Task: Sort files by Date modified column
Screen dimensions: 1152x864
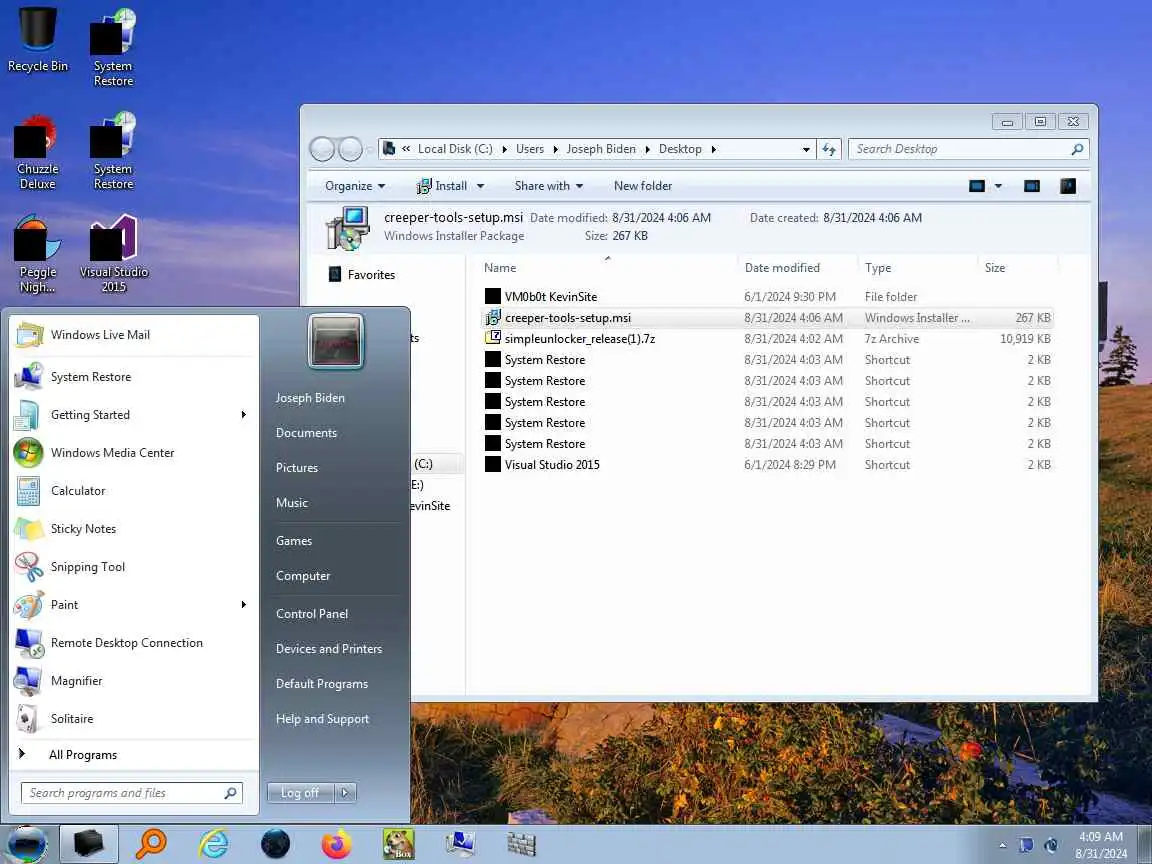Action: [782, 268]
